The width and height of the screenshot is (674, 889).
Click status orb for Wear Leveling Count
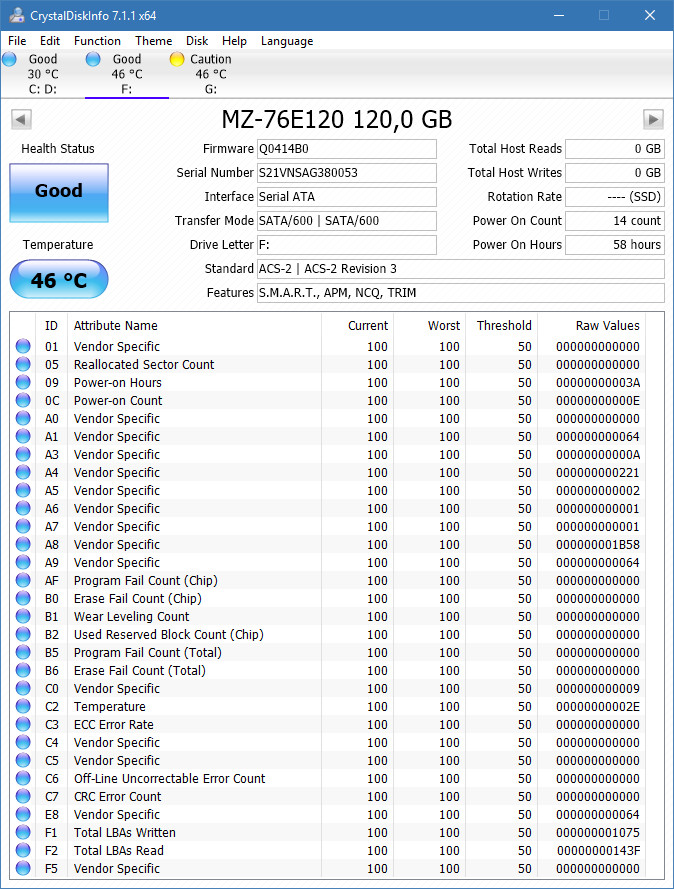pyautogui.click(x=23, y=616)
